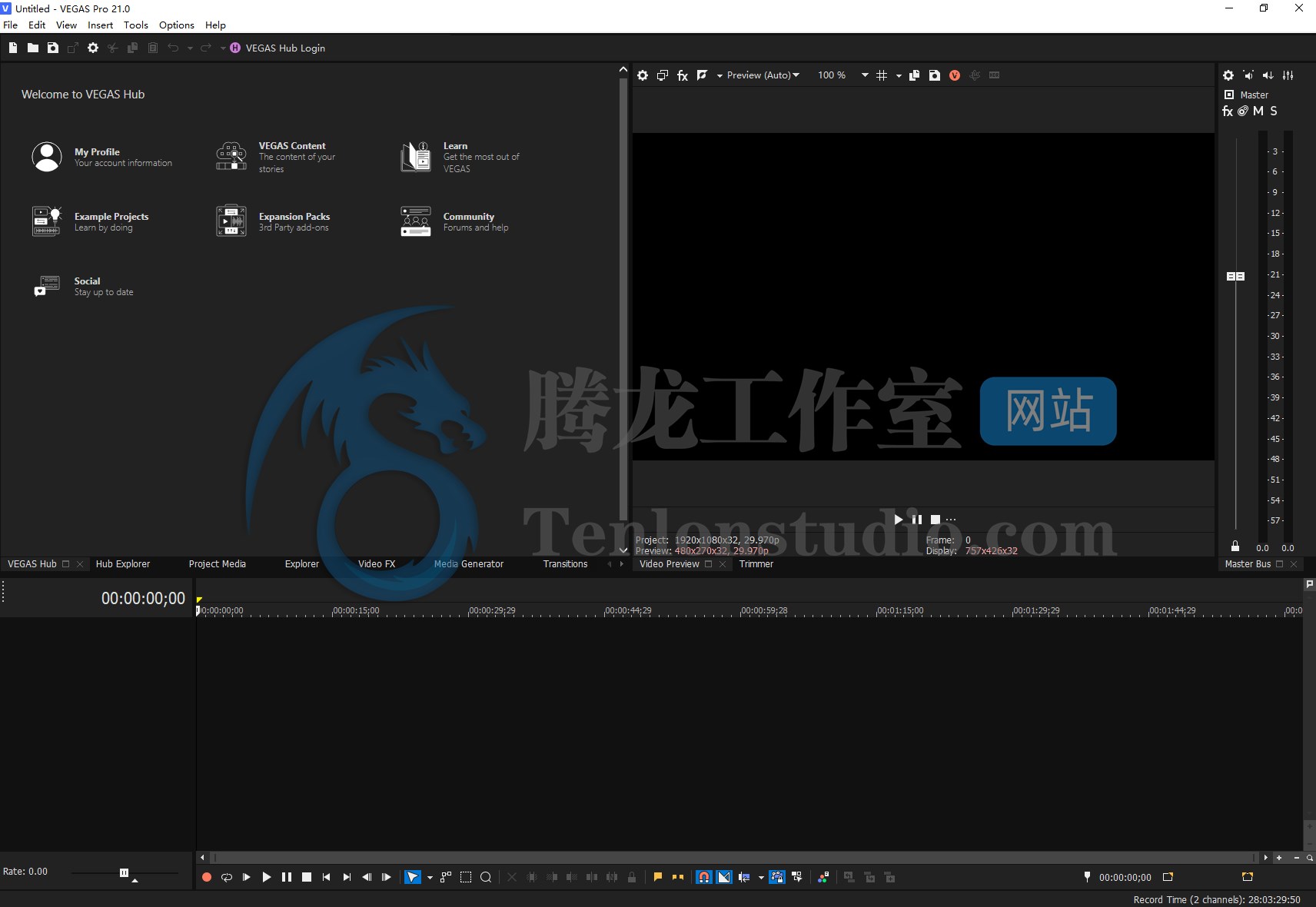Open the 100 % zoom dropdown
This screenshot has height=907, width=1316.
[x=843, y=75]
